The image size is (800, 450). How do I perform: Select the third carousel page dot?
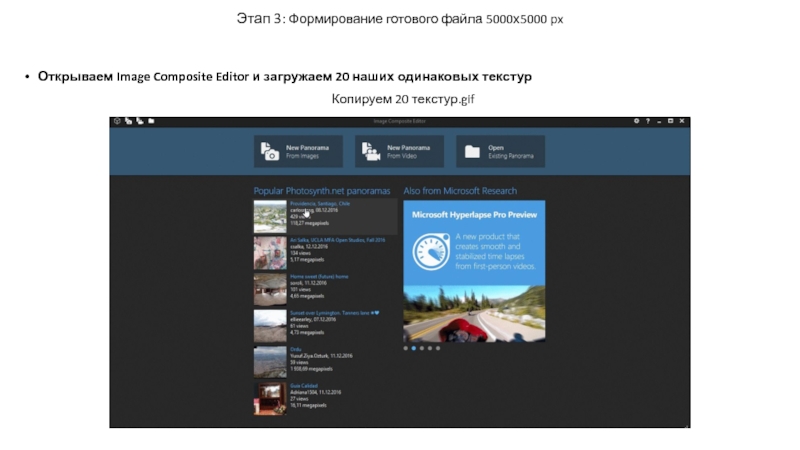[x=422, y=348]
